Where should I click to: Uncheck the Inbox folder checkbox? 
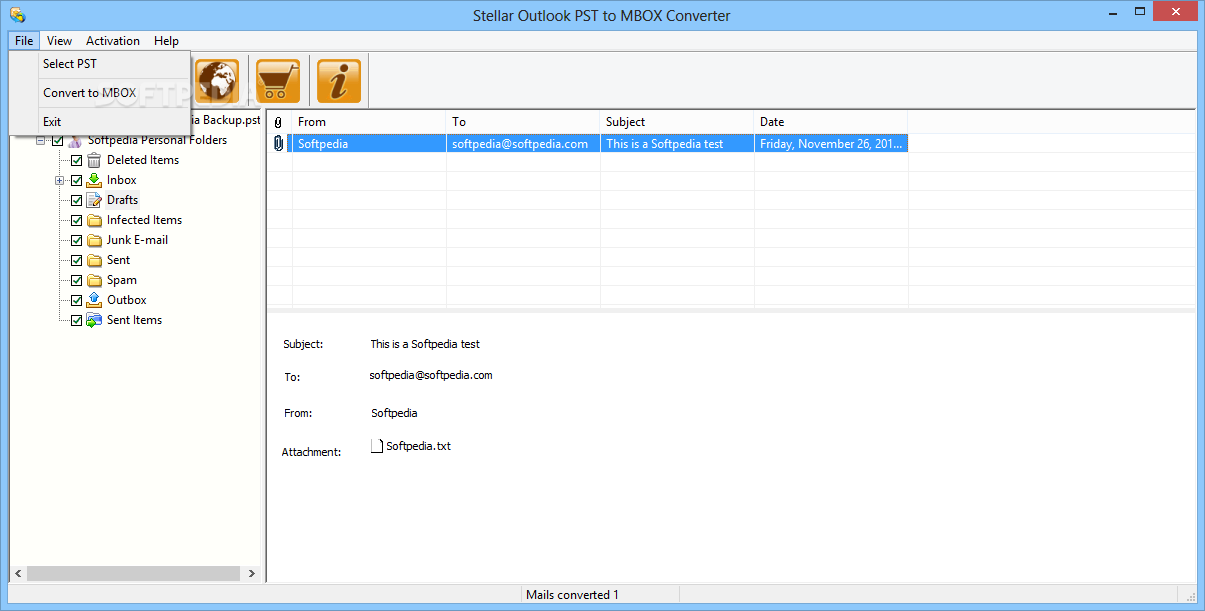76,180
